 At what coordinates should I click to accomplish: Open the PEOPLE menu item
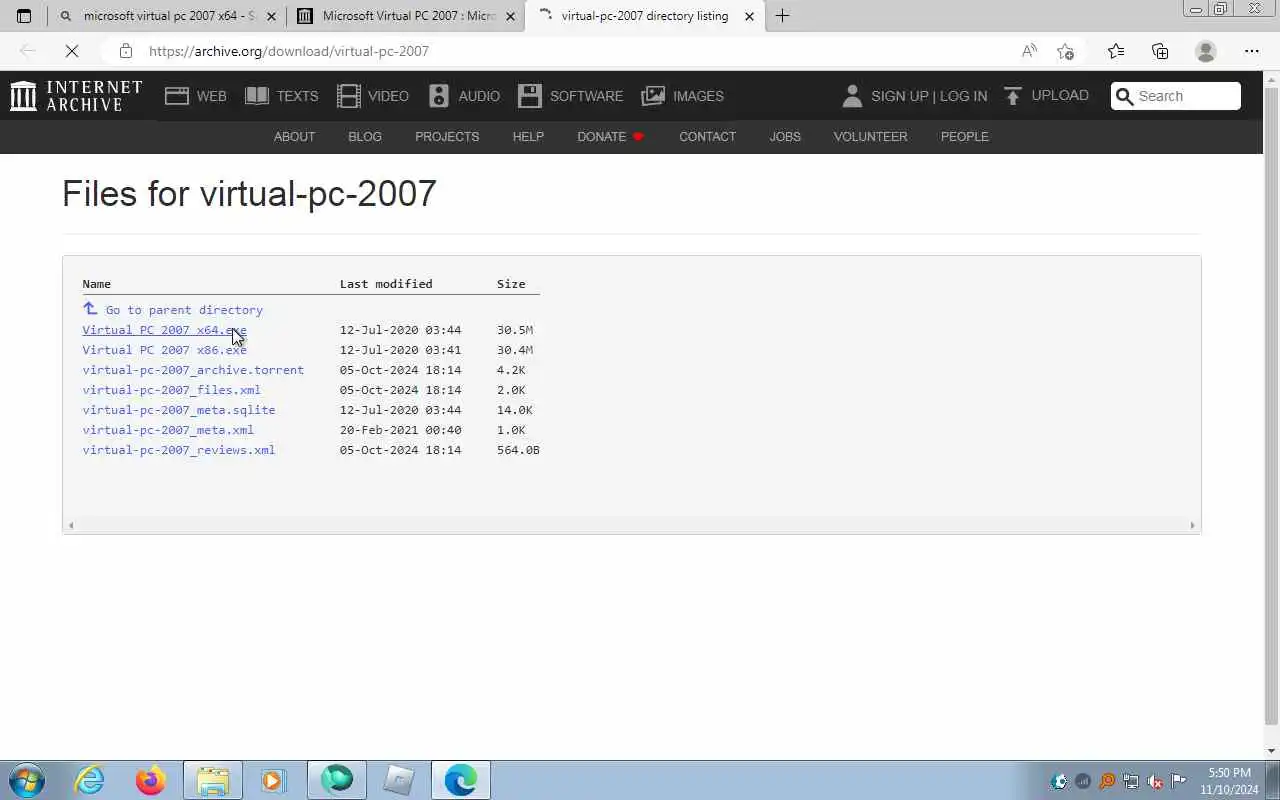pyautogui.click(x=964, y=137)
